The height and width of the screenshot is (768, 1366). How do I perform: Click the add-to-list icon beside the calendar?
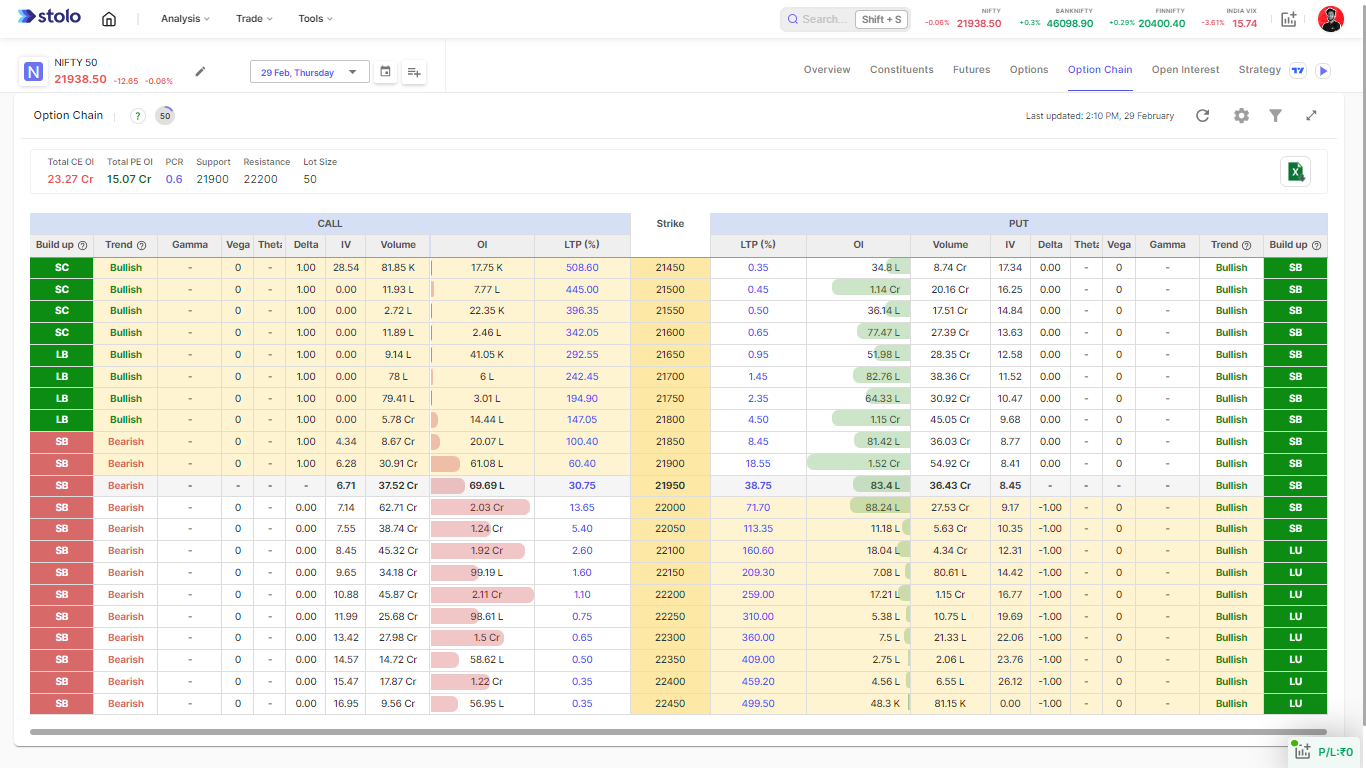click(x=414, y=72)
